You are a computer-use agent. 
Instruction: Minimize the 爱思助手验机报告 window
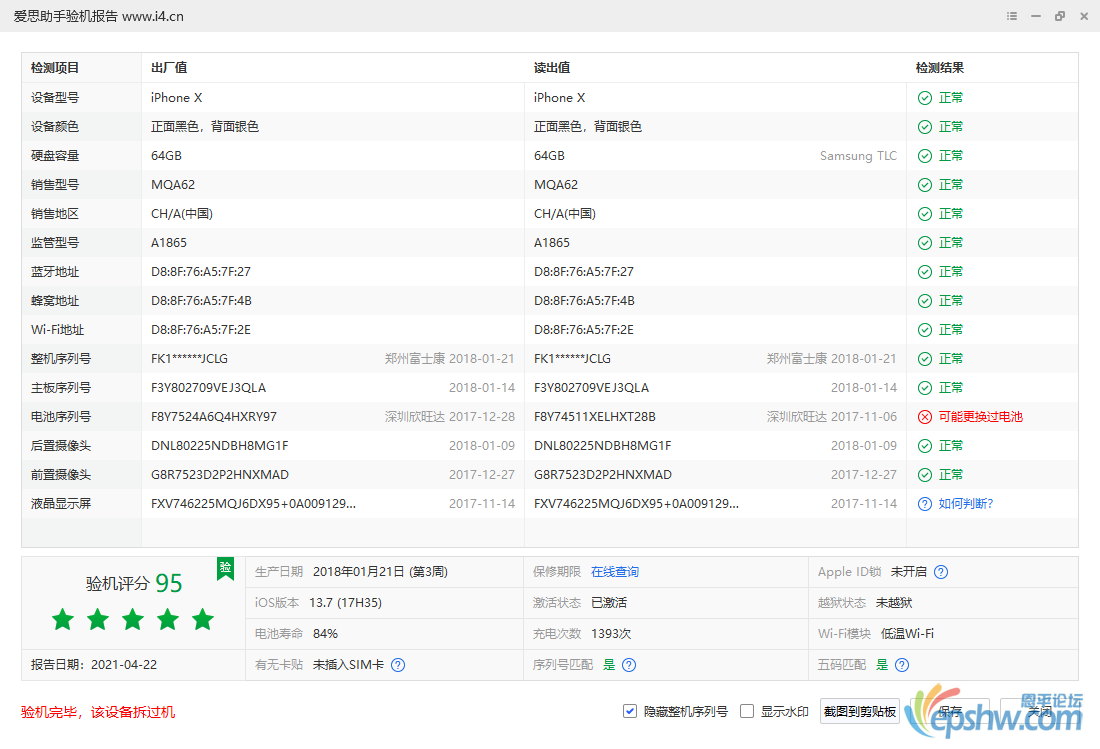click(x=1035, y=16)
